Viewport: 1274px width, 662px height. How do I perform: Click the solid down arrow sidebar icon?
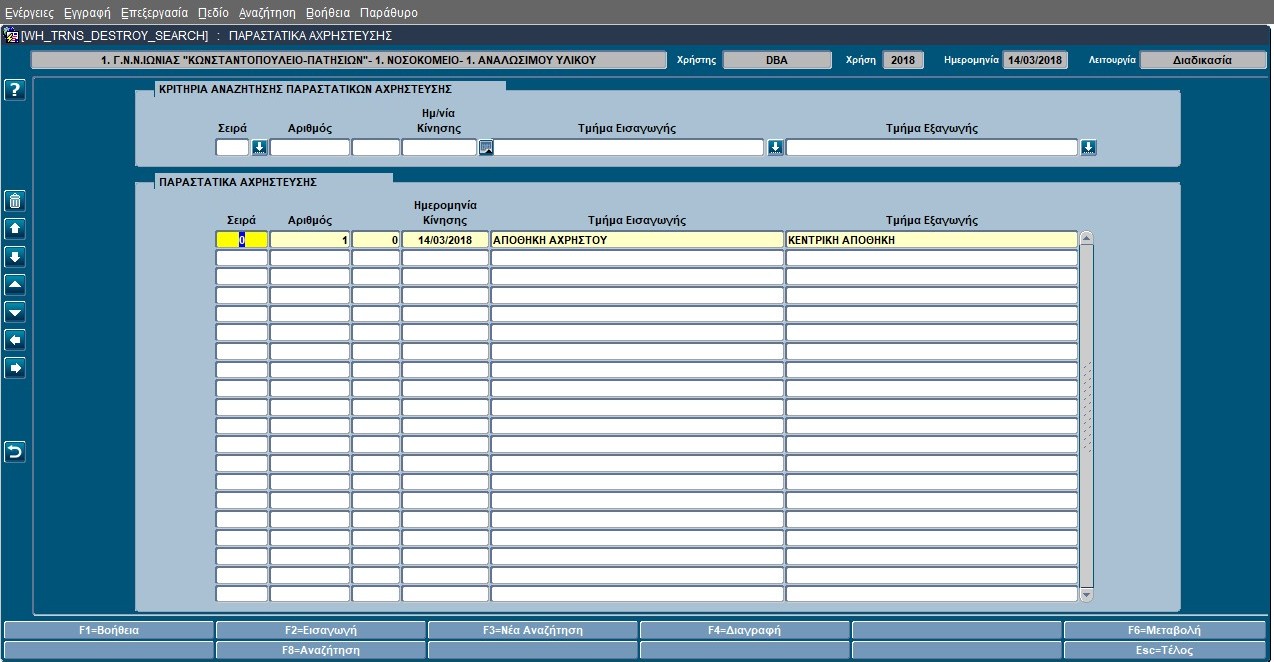[x=15, y=256]
